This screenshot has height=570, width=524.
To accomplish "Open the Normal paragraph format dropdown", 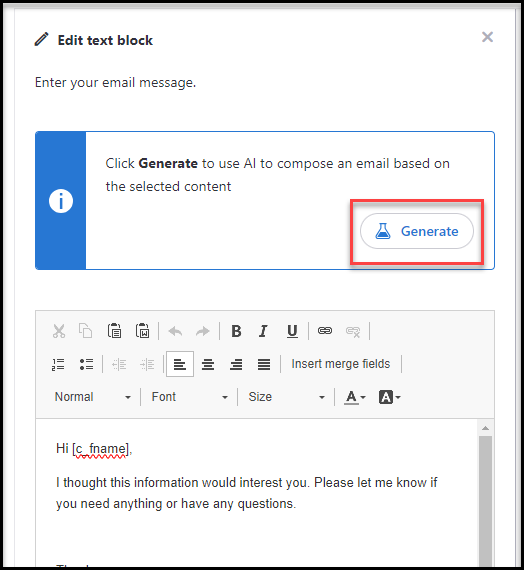I will 93,397.
